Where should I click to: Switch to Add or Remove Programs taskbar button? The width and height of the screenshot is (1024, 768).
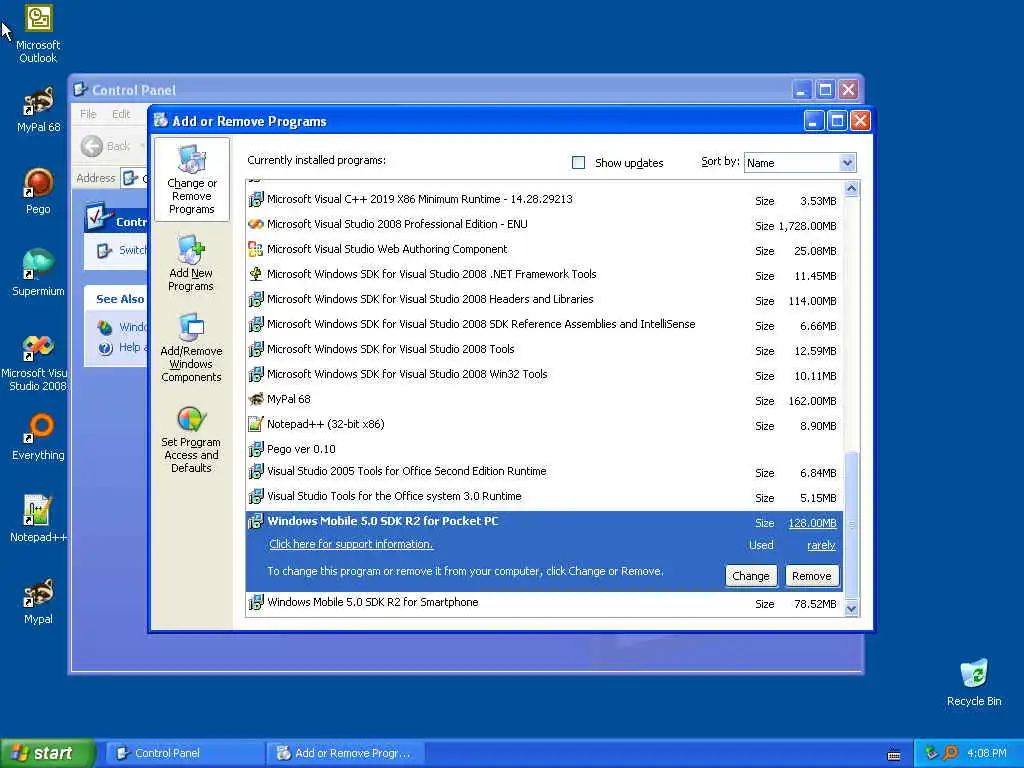347,753
